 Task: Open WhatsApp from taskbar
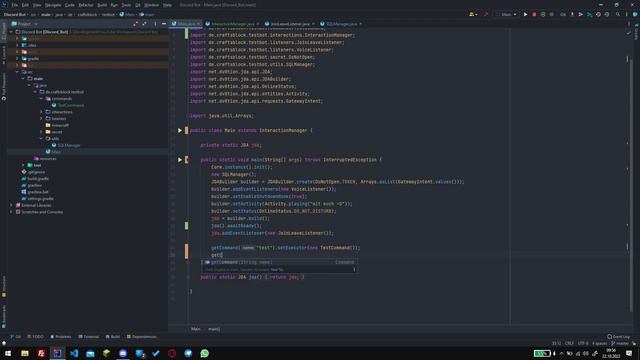204,353
